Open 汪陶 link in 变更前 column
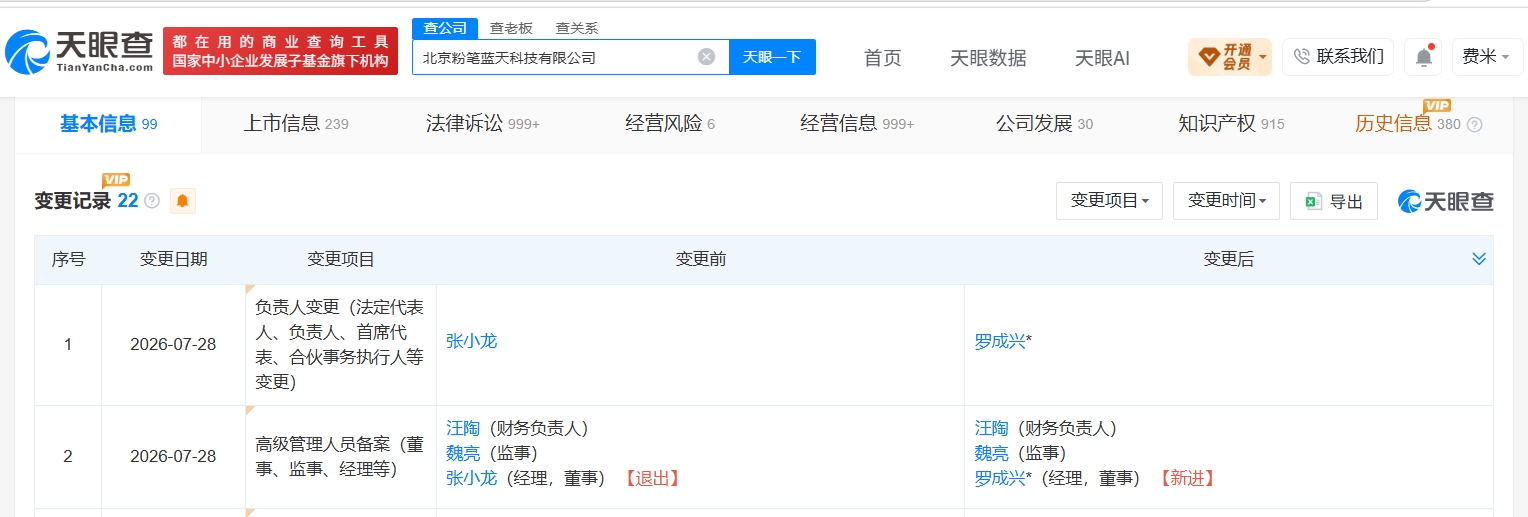1528x517 pixels. [463, 428]
